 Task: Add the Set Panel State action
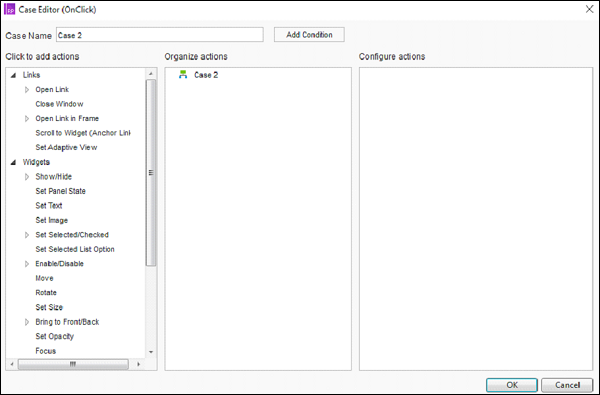point(60,191)
